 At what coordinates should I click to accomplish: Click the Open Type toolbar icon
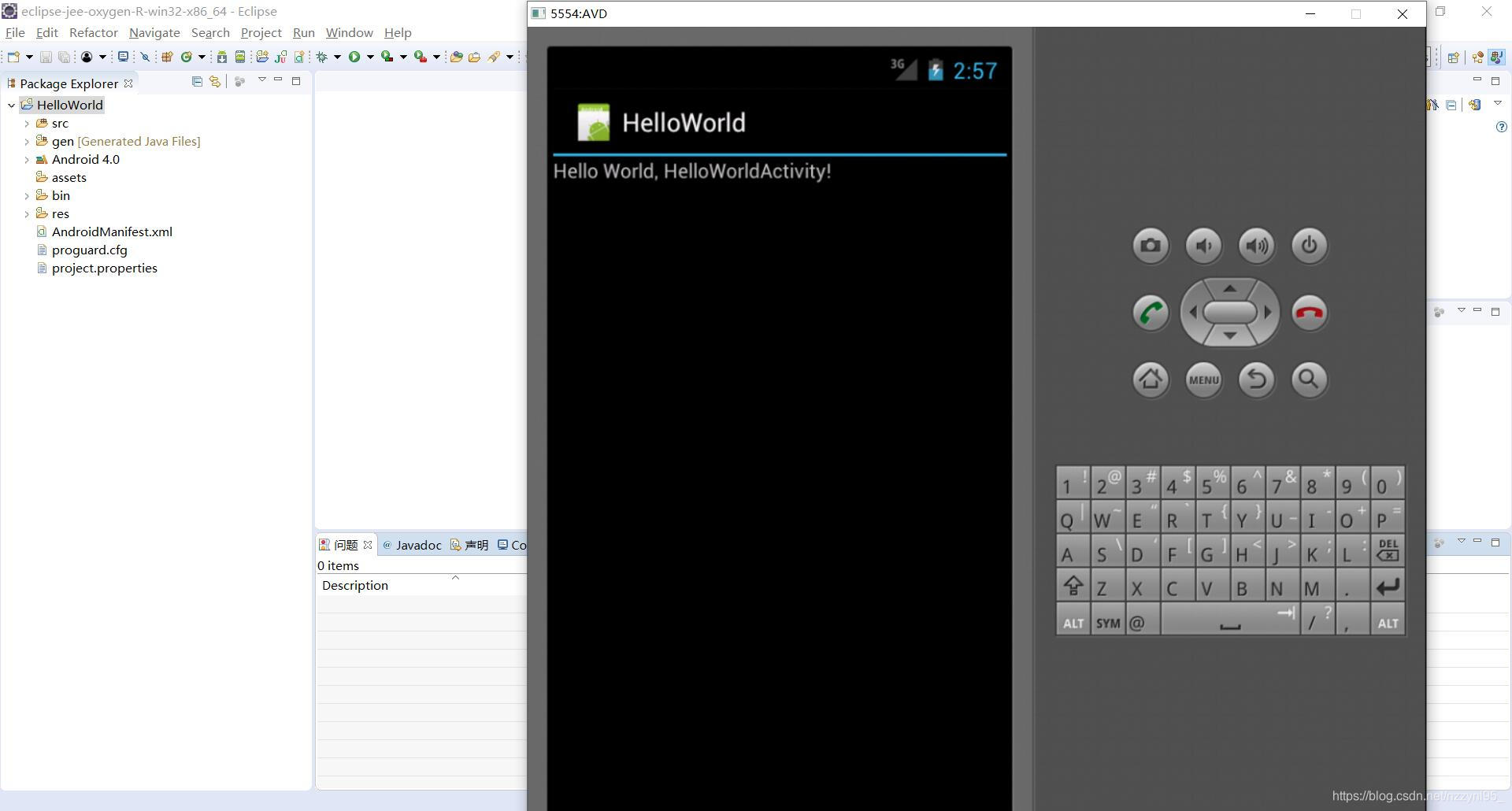(456, 57)
